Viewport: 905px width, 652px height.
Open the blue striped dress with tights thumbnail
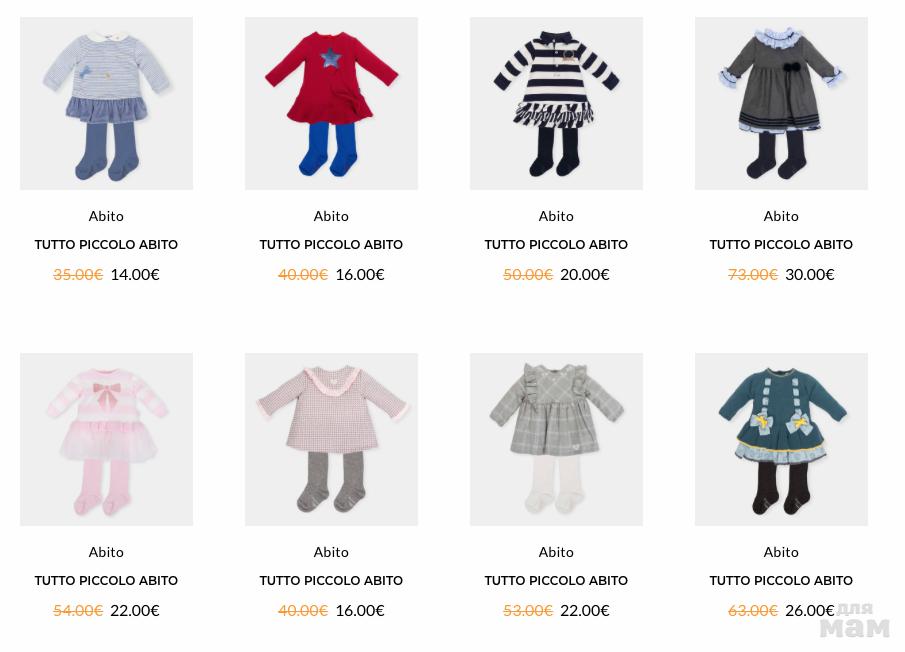coord(106,103)
